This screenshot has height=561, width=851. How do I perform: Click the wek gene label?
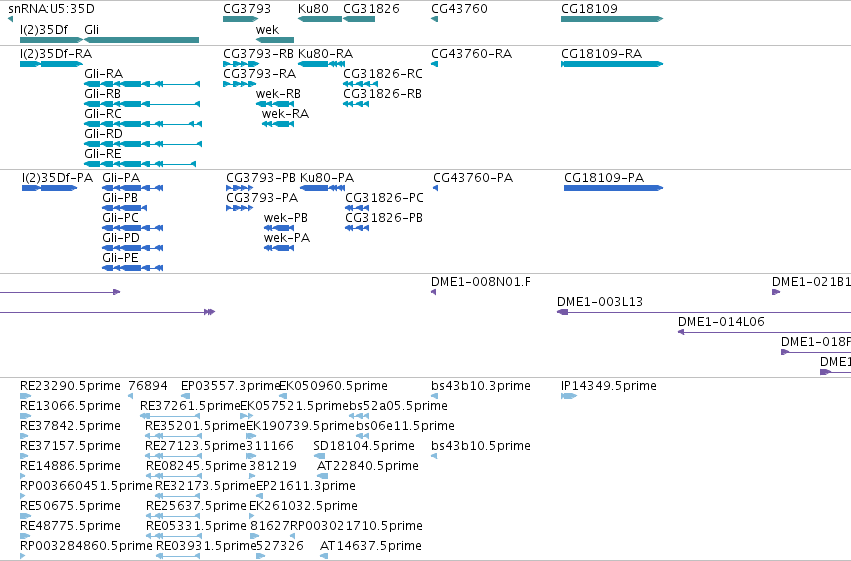point(267,29)
